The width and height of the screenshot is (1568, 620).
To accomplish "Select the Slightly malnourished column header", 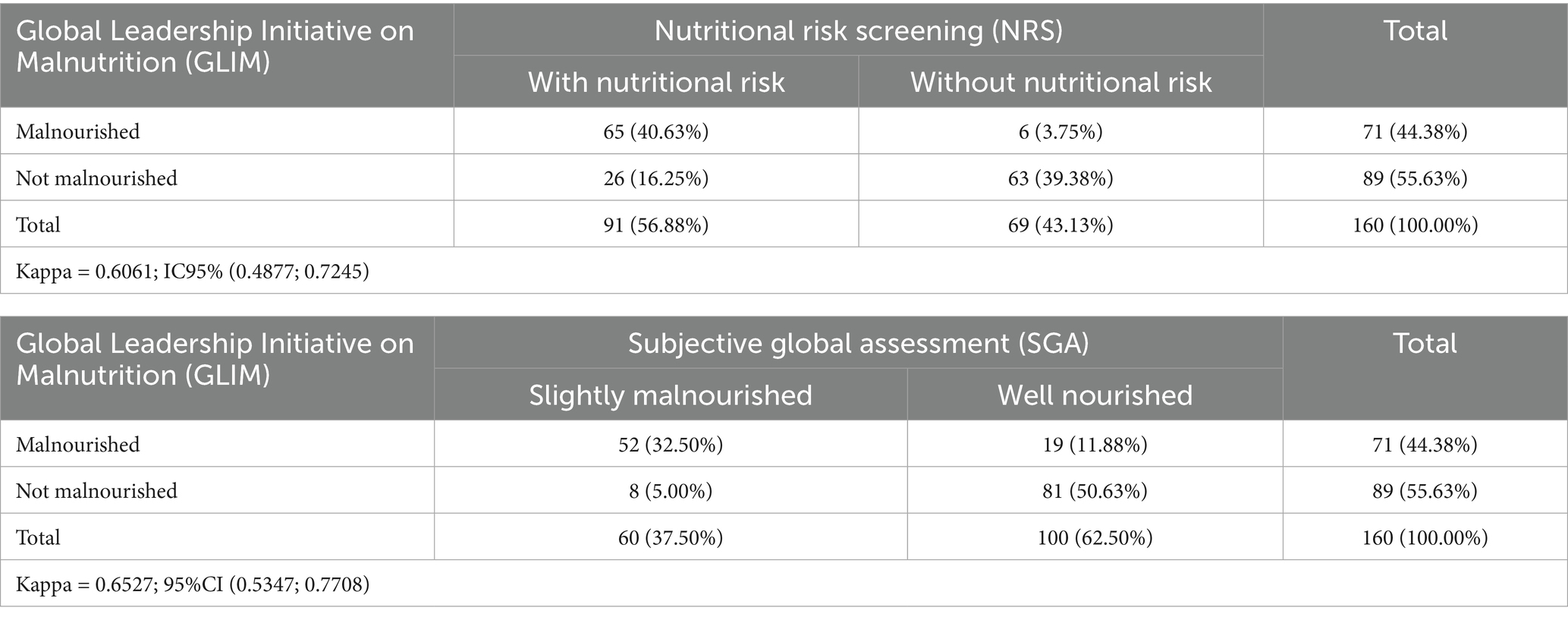I will coord(671,395).
